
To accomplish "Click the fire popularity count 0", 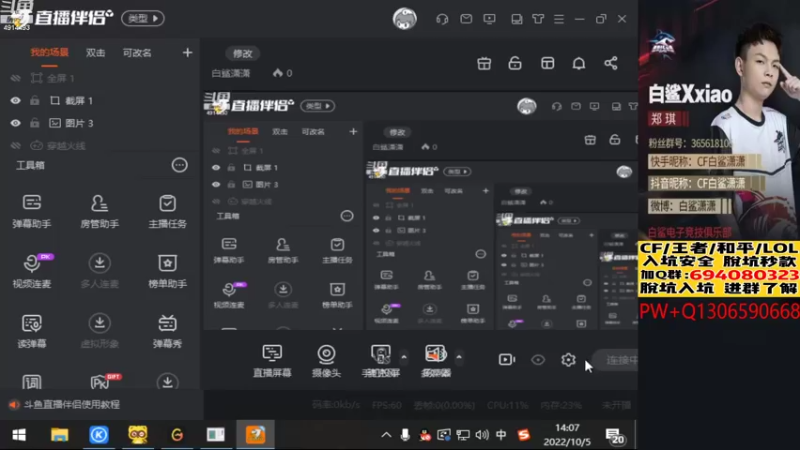I will point(283,73).
